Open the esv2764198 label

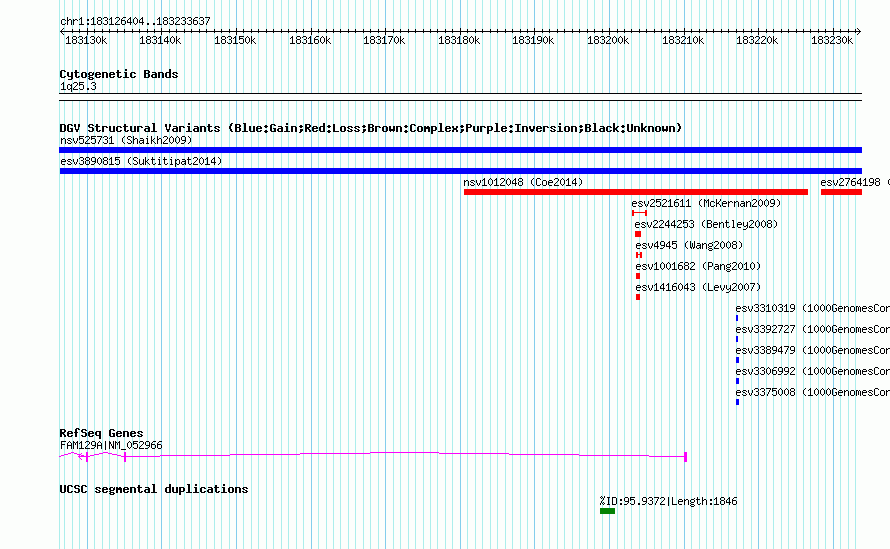click(850, 182)
